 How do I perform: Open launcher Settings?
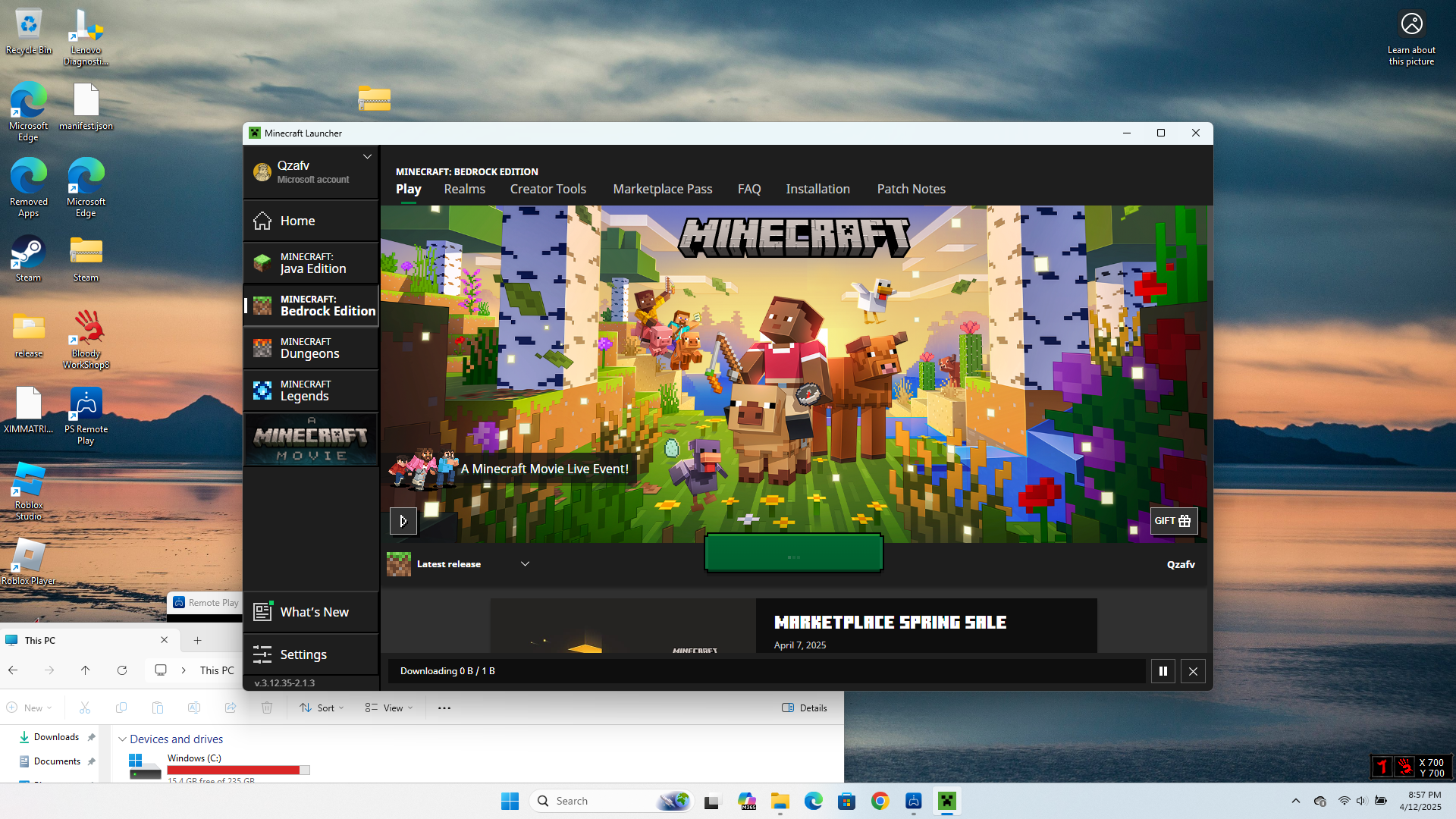point(311,654)
